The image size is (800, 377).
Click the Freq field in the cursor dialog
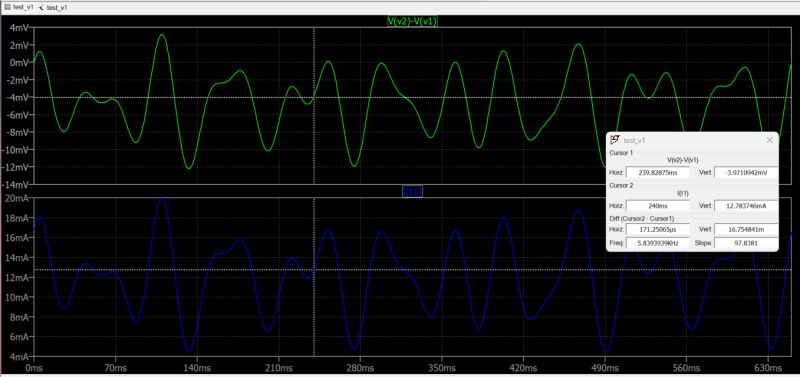(x=658, y=243)
